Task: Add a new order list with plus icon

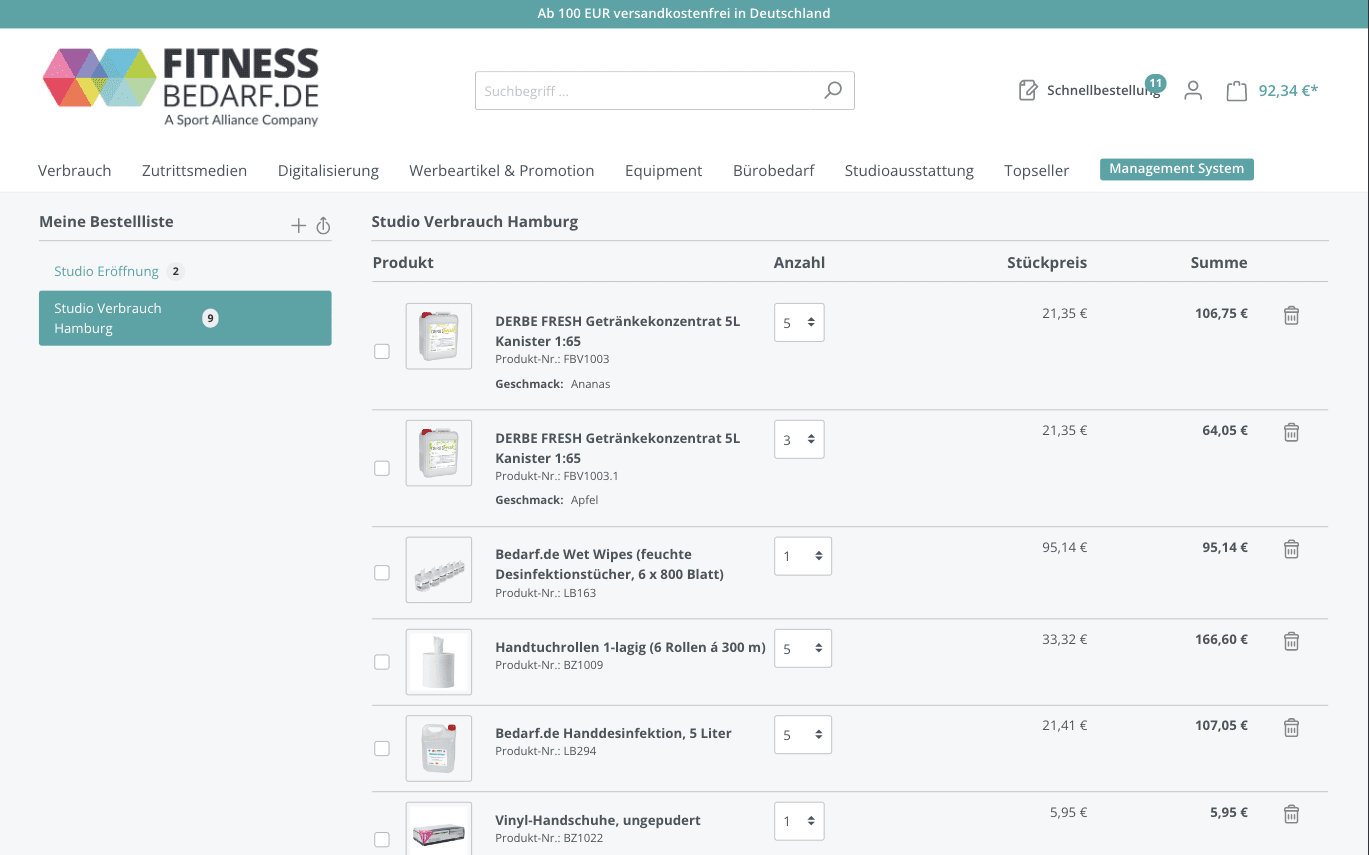Action: point(298,226)
